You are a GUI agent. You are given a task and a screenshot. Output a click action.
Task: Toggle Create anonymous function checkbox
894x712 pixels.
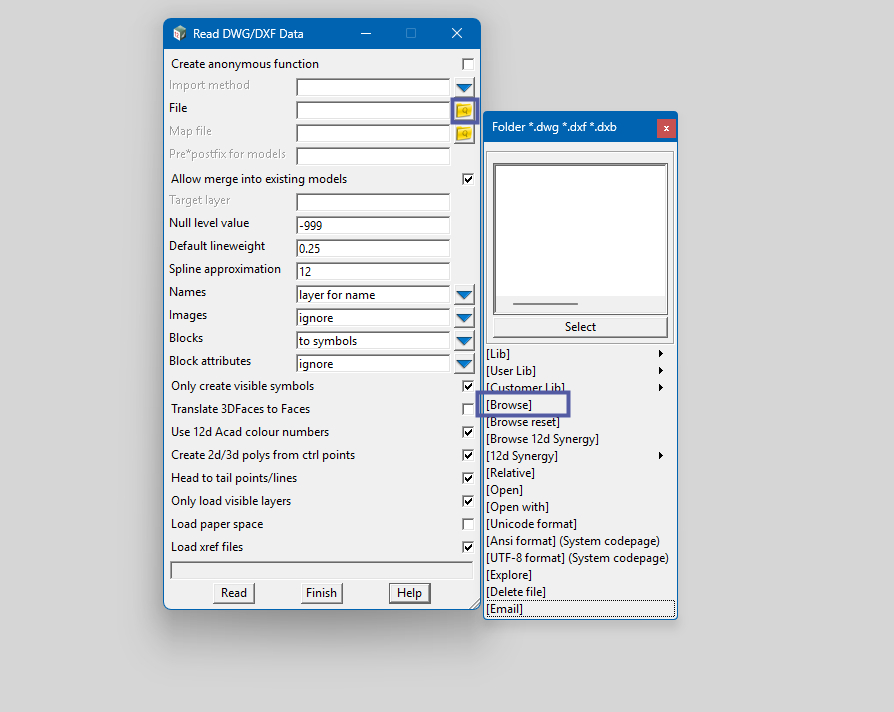(468, 64)
